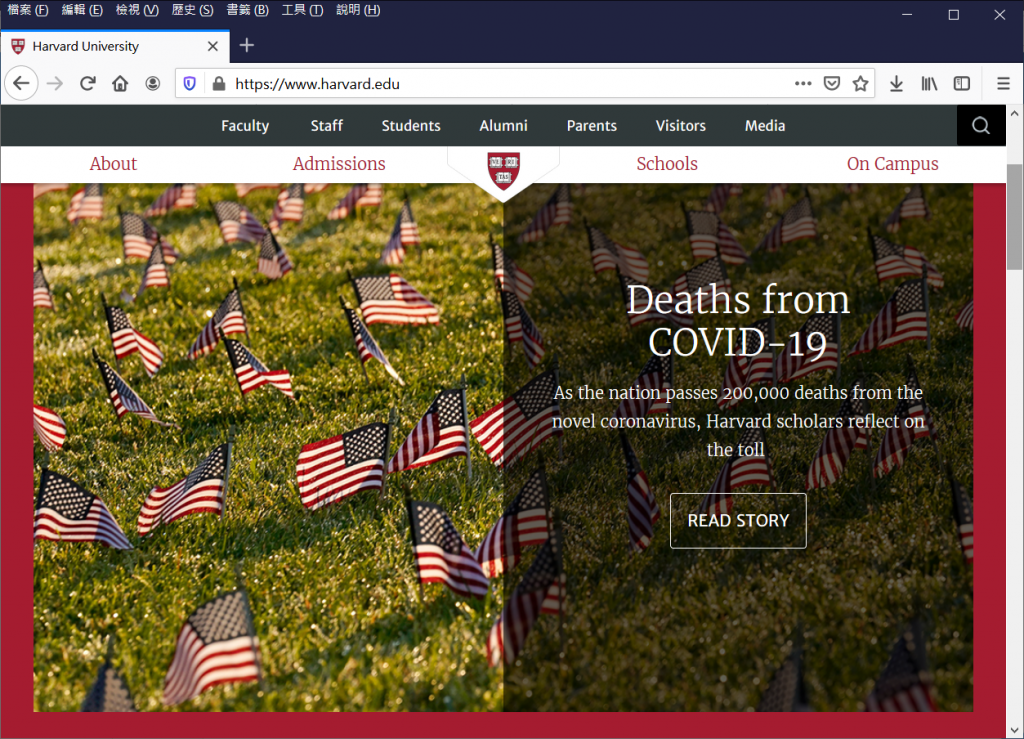This screenshot has width=1024, height=739.
Task: Click the Harvard shield logo
Action: 504,170
